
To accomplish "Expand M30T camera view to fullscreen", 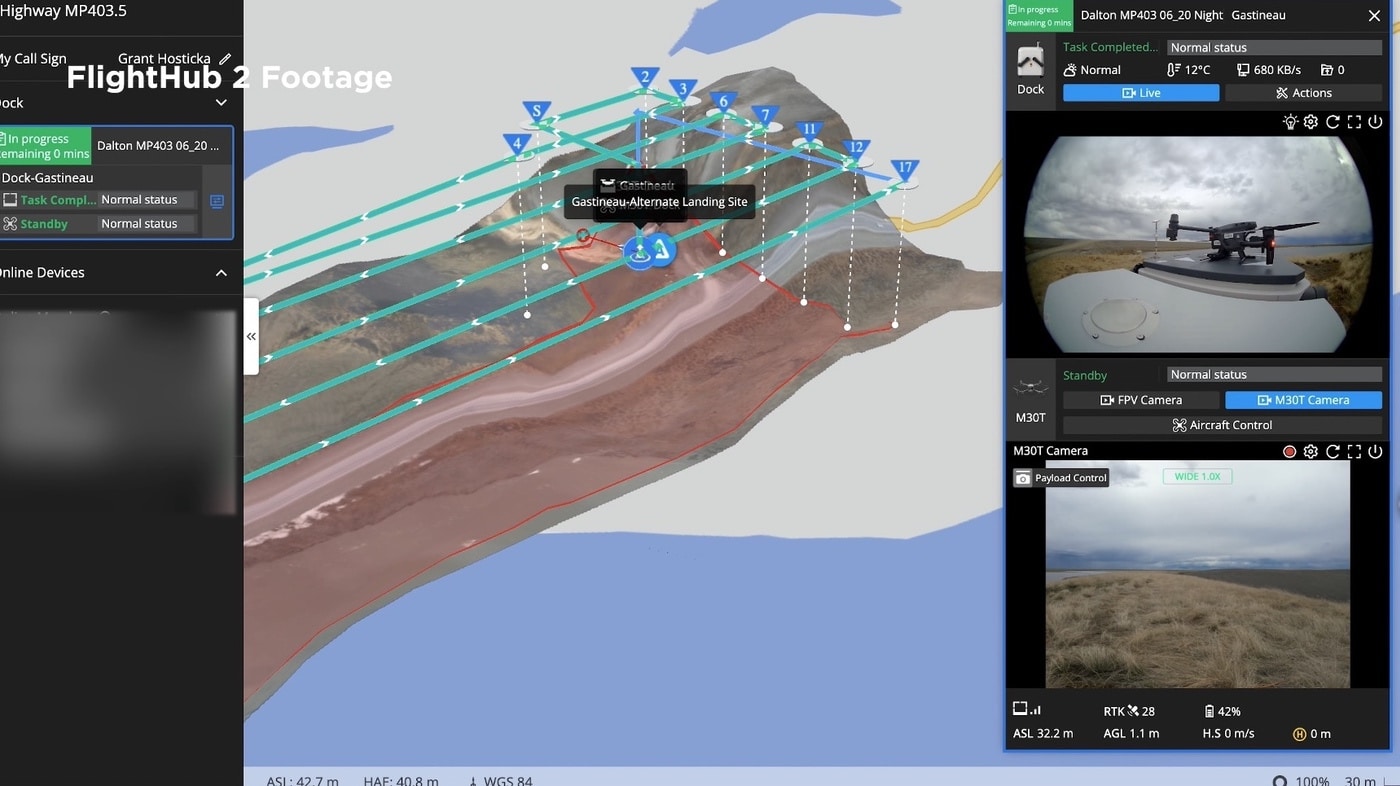I will pos(1354,452).
